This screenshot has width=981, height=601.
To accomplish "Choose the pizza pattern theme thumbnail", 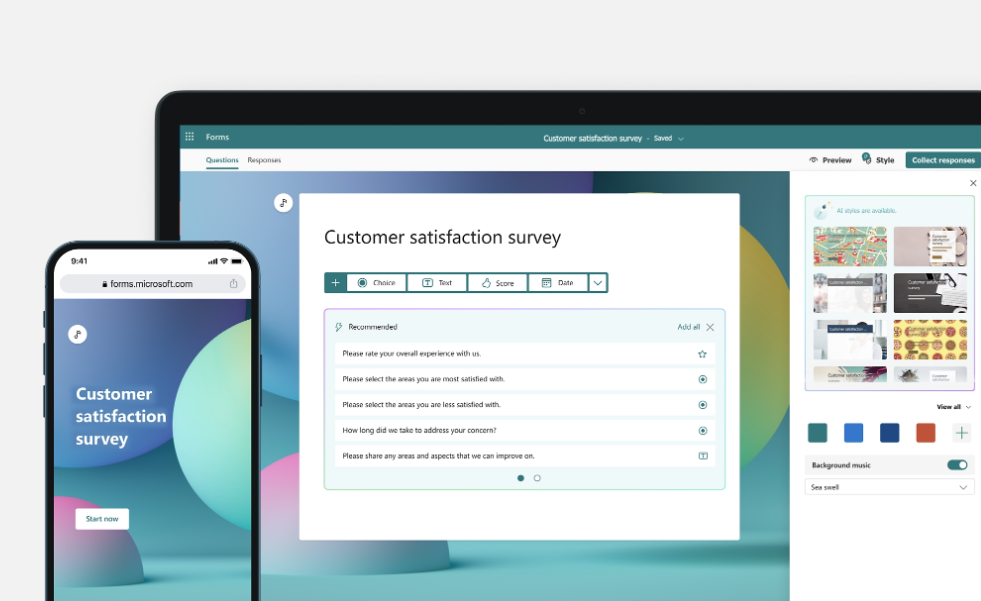I will [930, 340].
